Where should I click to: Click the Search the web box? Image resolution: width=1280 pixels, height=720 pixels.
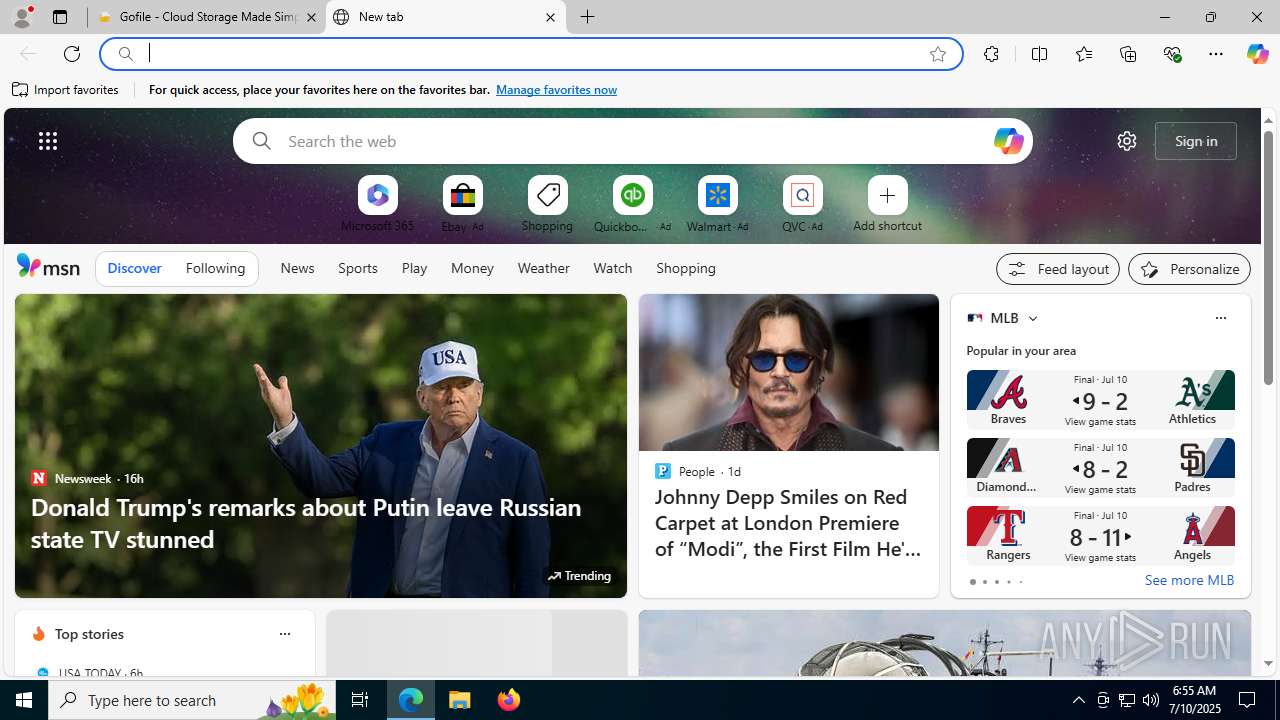point(632,141)
